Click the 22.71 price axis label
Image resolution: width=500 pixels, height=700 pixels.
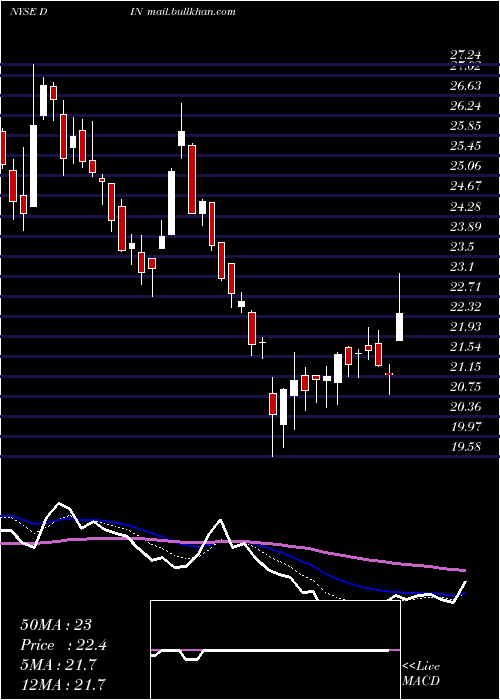pyautogui.click(x=465, y=286)
